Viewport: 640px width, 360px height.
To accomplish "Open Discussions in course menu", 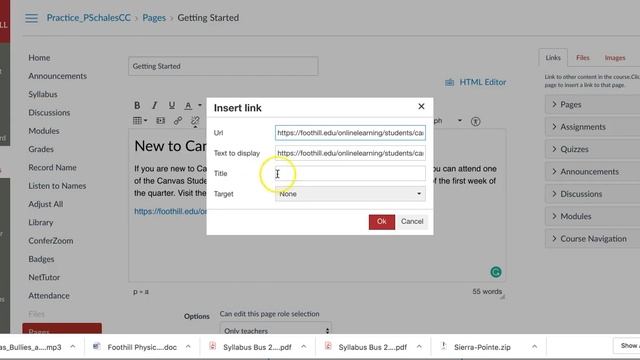I will (x=49, y=113).
